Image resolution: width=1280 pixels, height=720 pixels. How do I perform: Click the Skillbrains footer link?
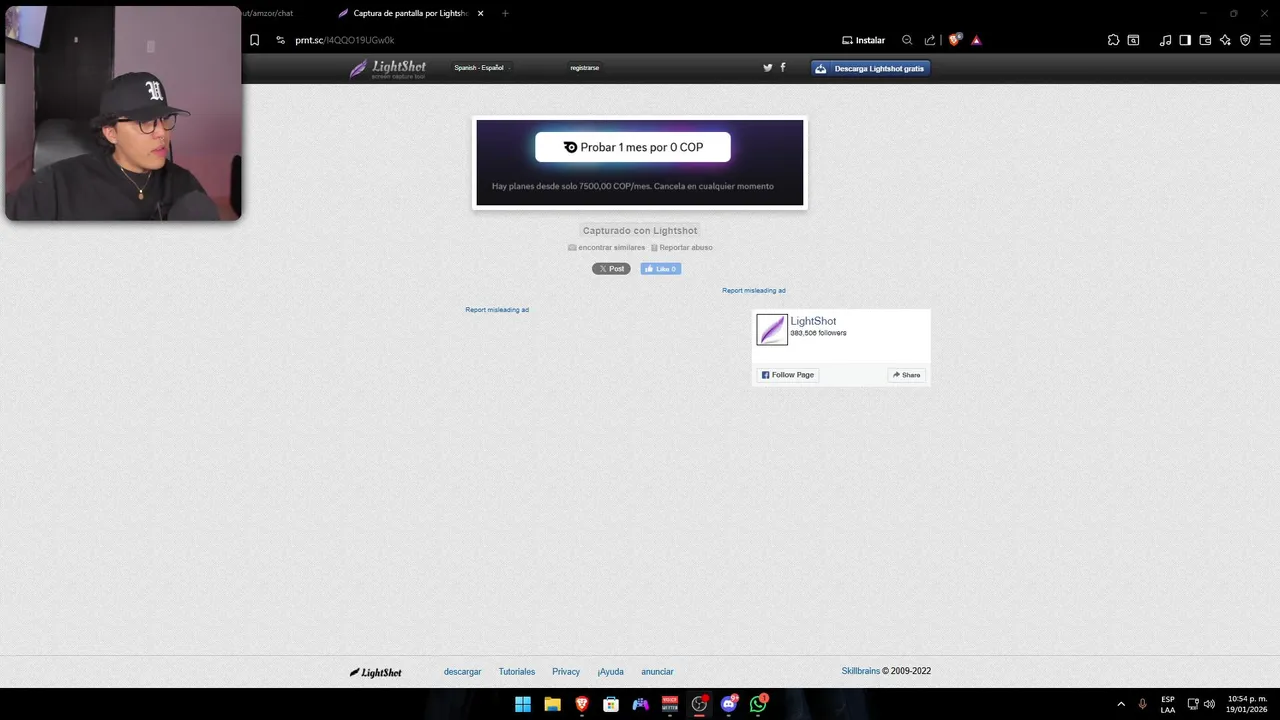coord(861,671)
